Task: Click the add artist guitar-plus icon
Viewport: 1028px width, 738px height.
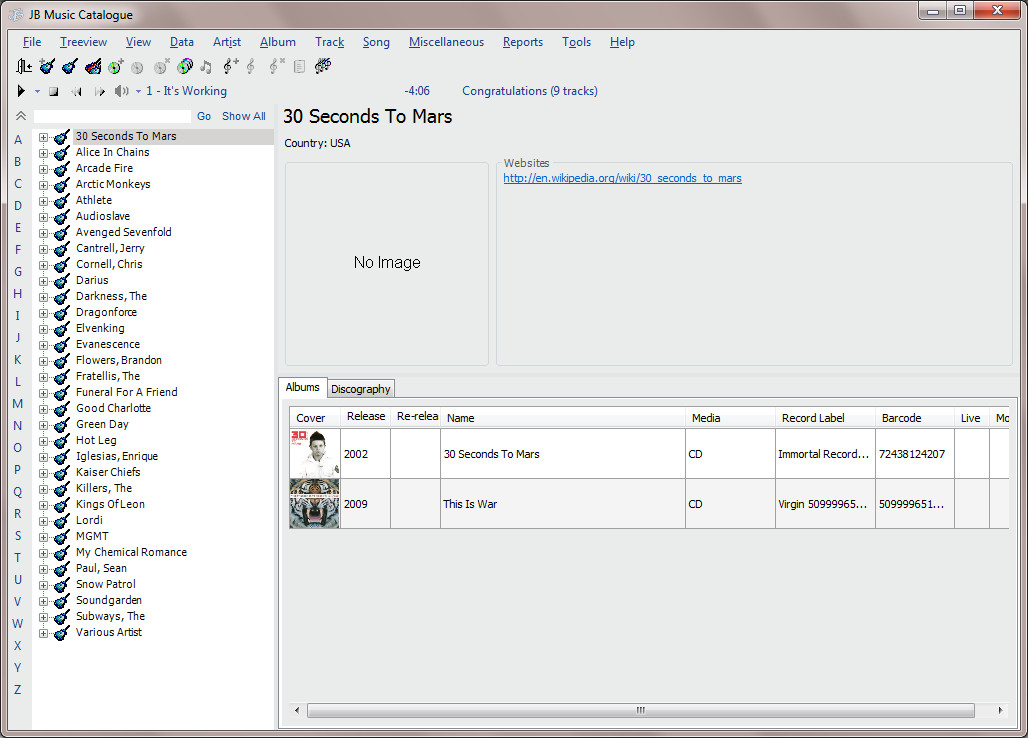Action: tap(47, 66)
